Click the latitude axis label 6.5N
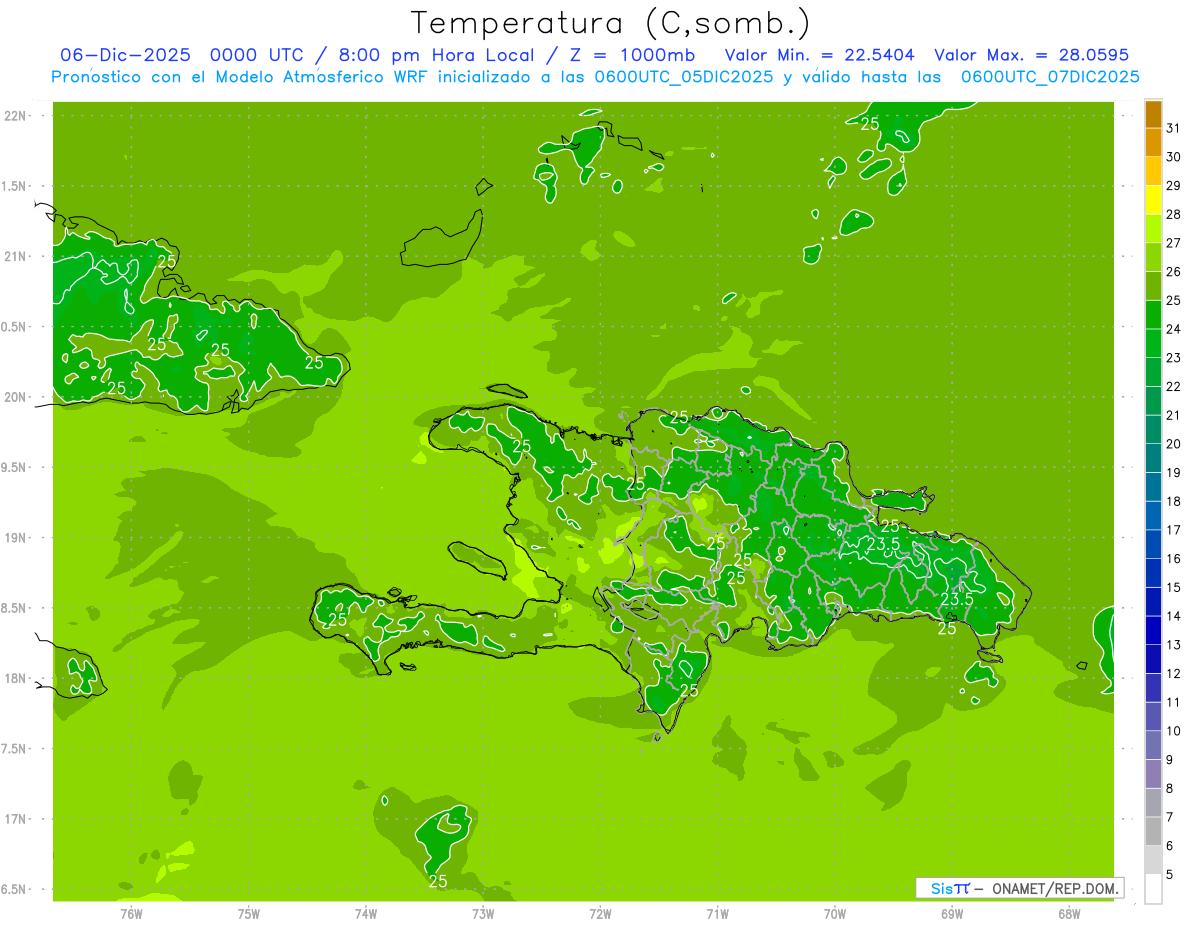 pyautogui.click(x=15, y=889)
